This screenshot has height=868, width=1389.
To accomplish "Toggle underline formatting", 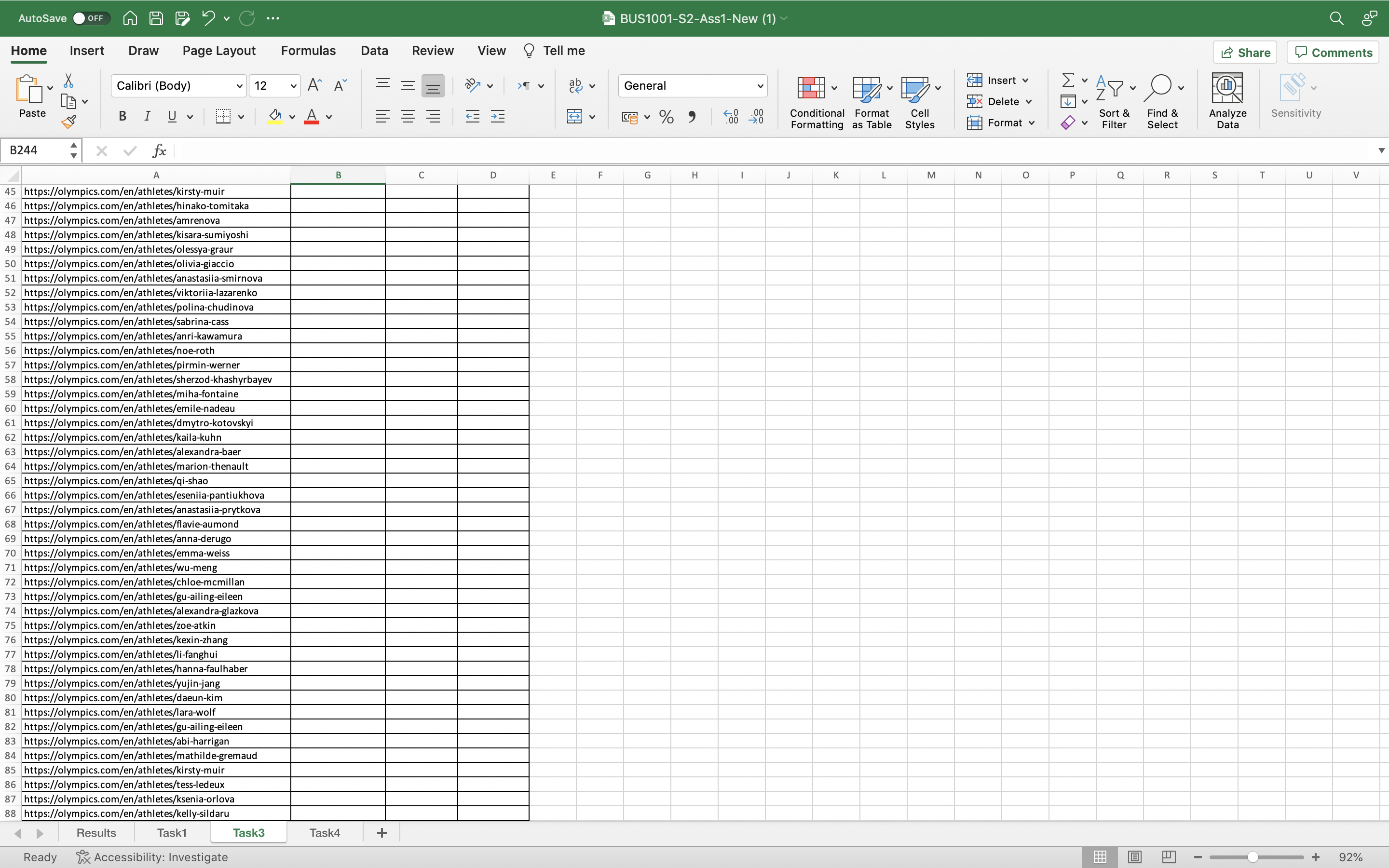I will click(173, 117).
